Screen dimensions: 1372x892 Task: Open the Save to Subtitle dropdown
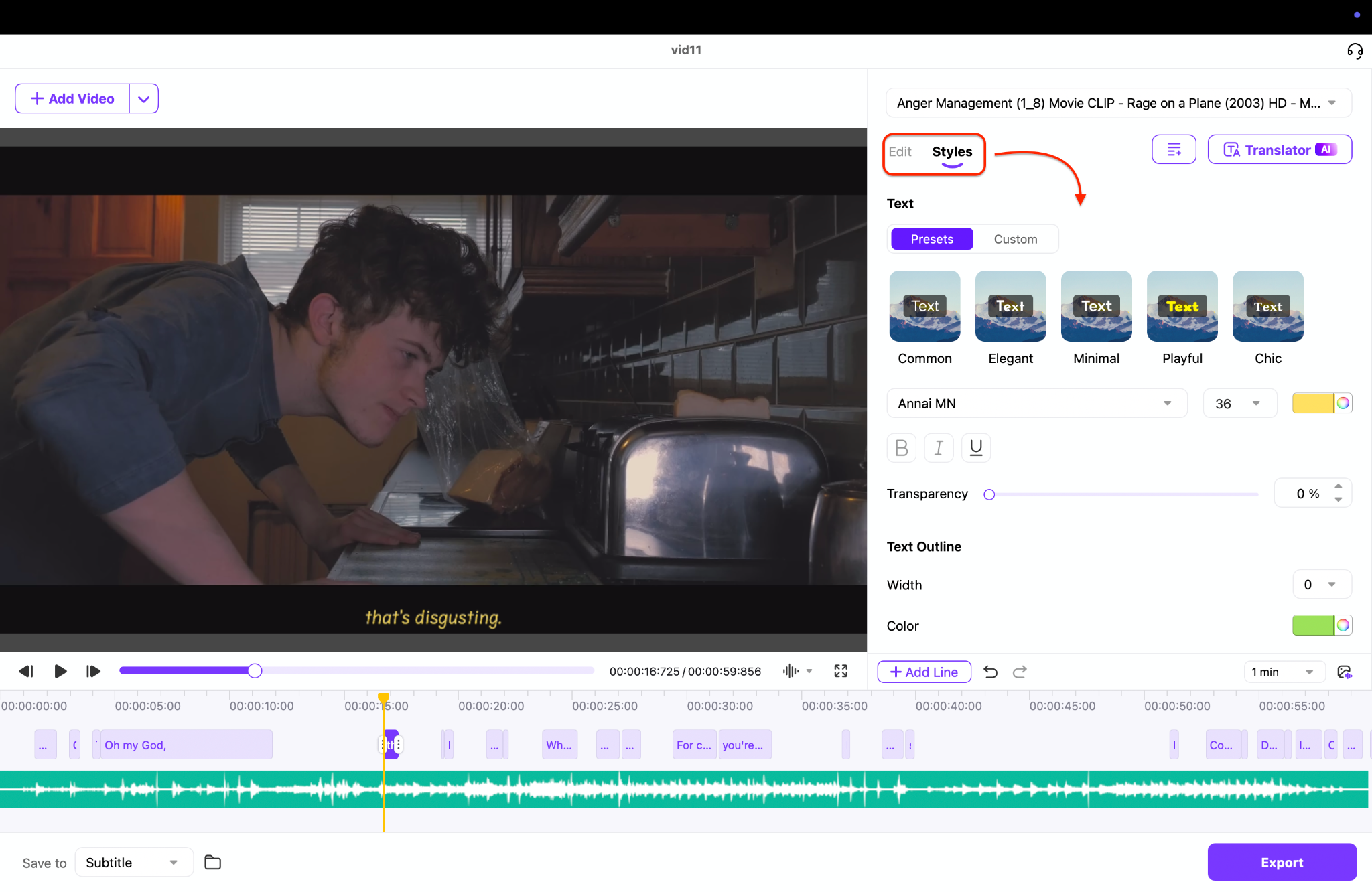click(133, 863)
